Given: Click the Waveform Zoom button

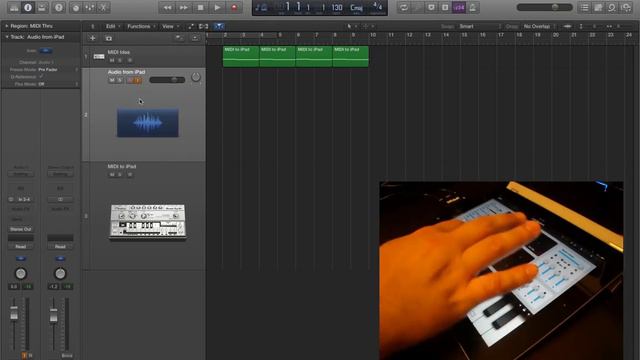Looking at the screenshot, I should coord(567,26).
